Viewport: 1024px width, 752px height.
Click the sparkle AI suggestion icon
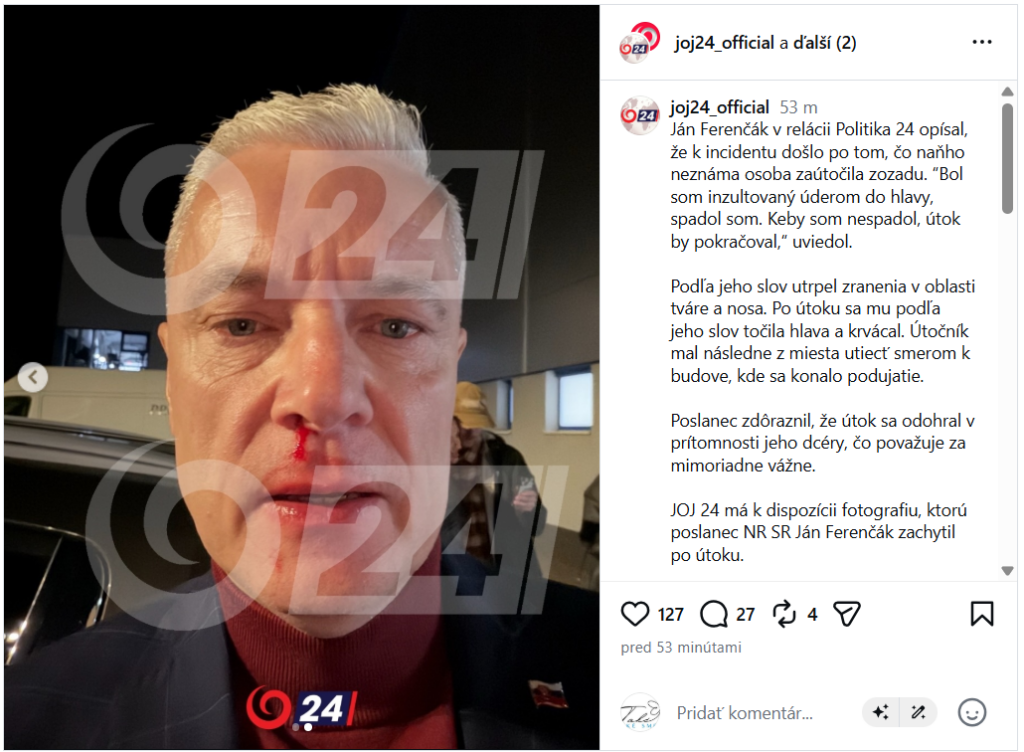tap(881, 712)
